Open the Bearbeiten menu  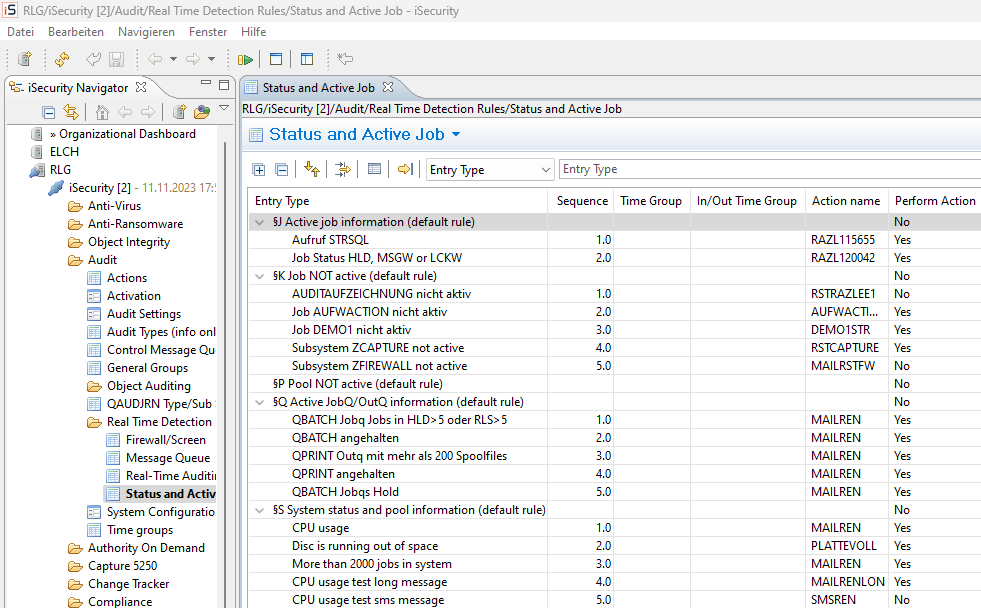click(x=76, y=32)
